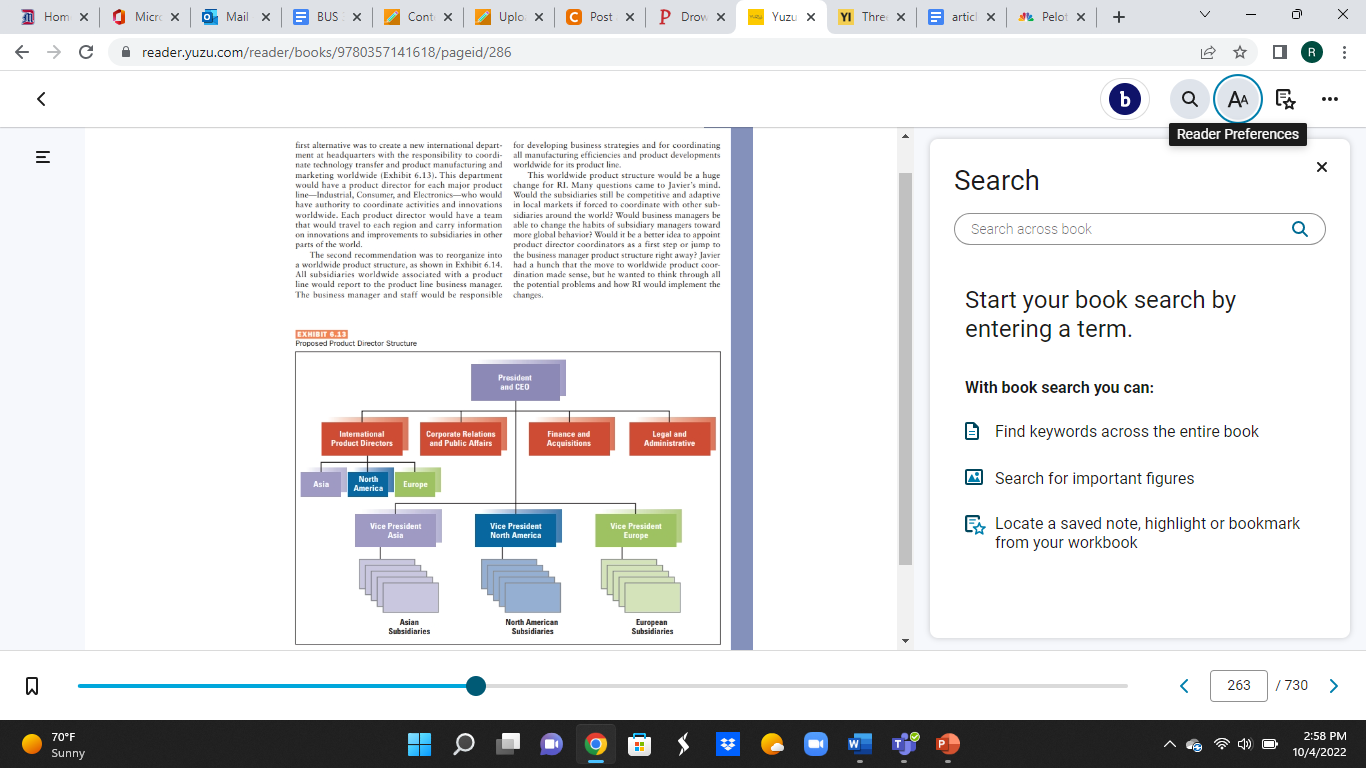Click Chrome's back navigation arrow
Viewport: 1366px width, 768px height.
point(22,52)
